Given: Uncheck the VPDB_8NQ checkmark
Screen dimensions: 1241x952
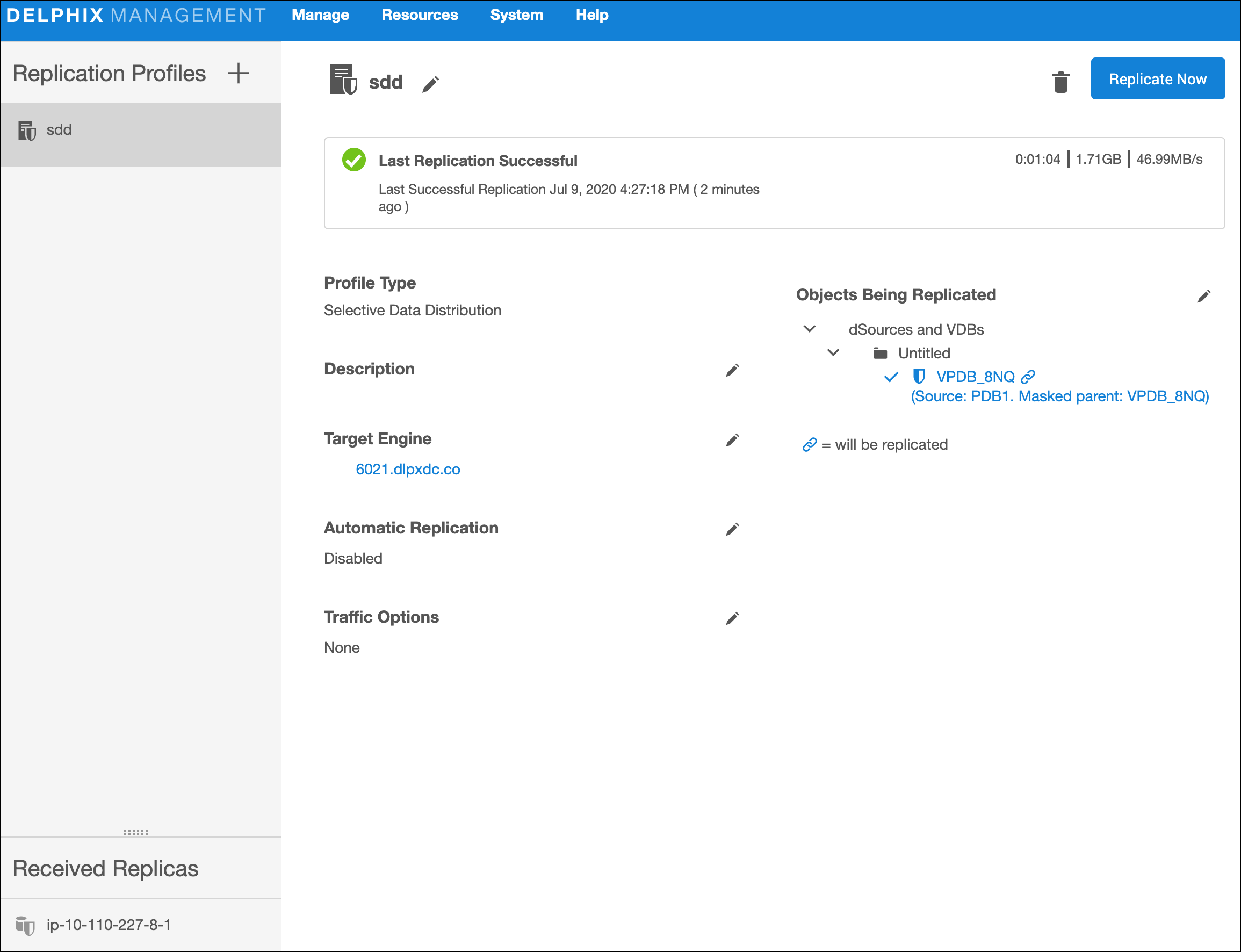Looking at the screenshot, I should [891, 377].
